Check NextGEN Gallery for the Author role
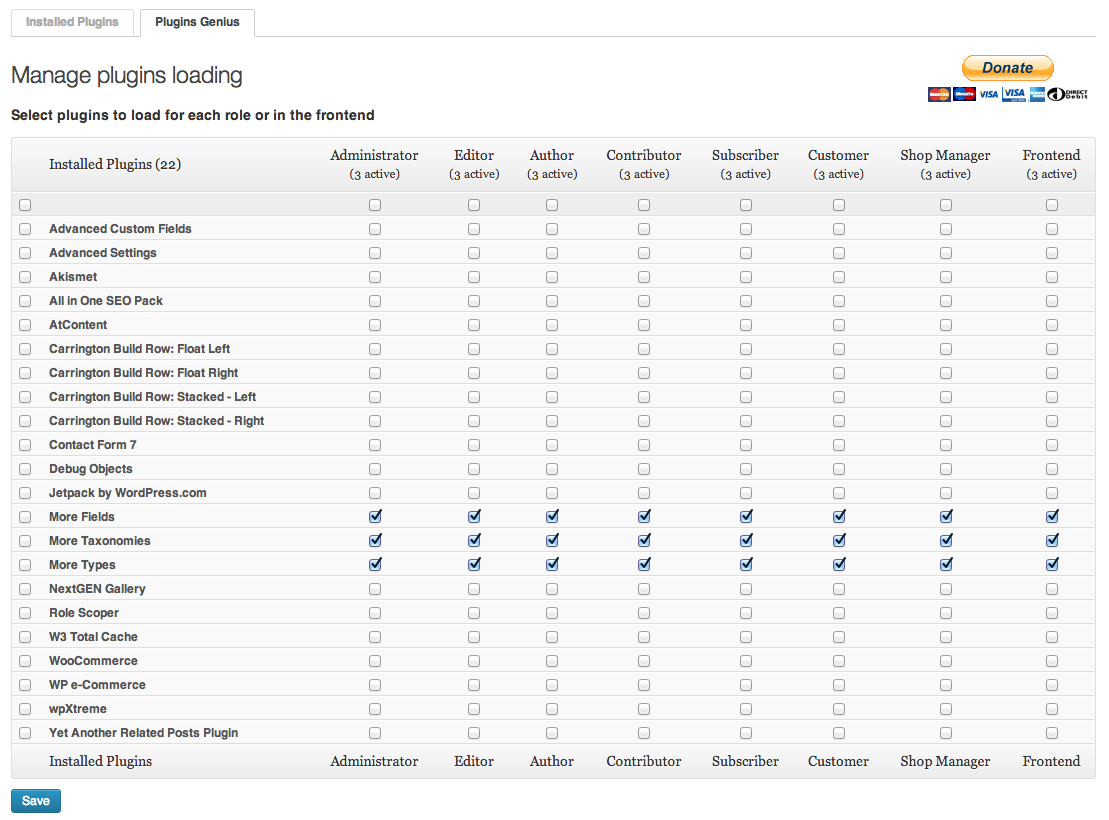Screen dimensions: 1109x820 pos(552,589)
